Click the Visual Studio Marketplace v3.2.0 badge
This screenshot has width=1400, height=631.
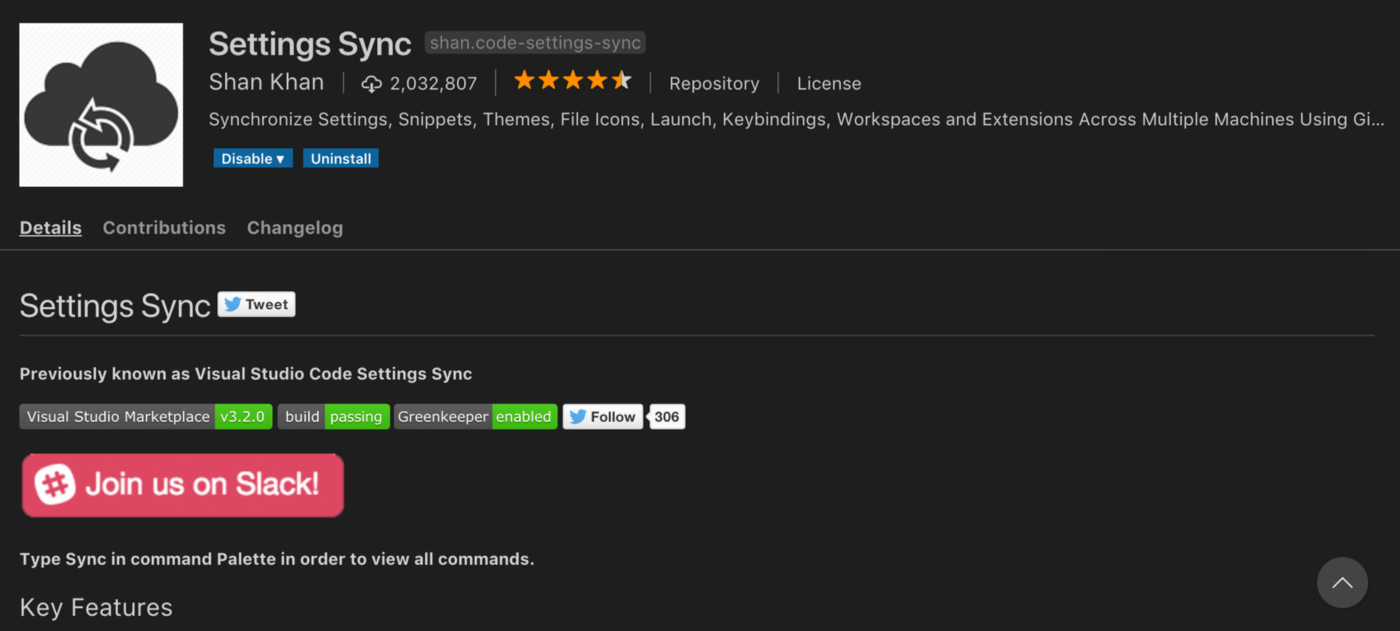tap(146, 417)
